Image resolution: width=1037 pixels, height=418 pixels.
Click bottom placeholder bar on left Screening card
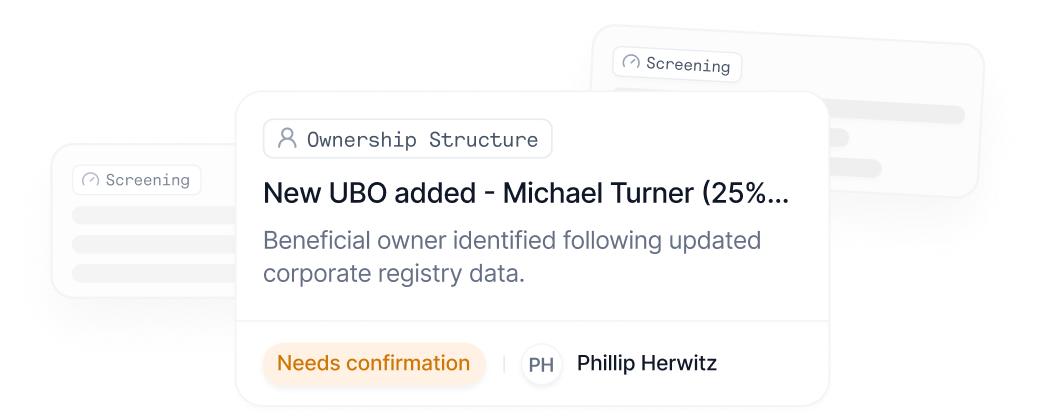click(154, 273)
